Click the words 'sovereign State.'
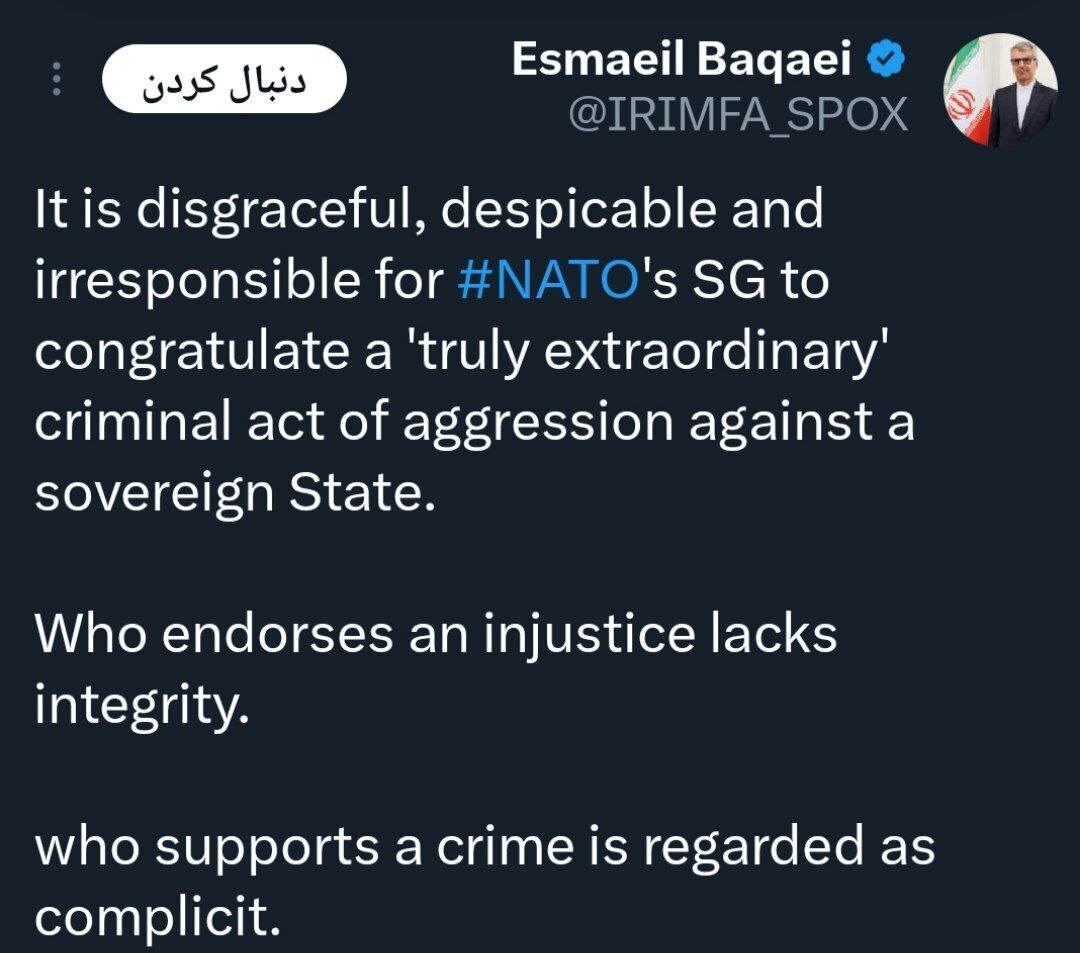 coord(235,493)
